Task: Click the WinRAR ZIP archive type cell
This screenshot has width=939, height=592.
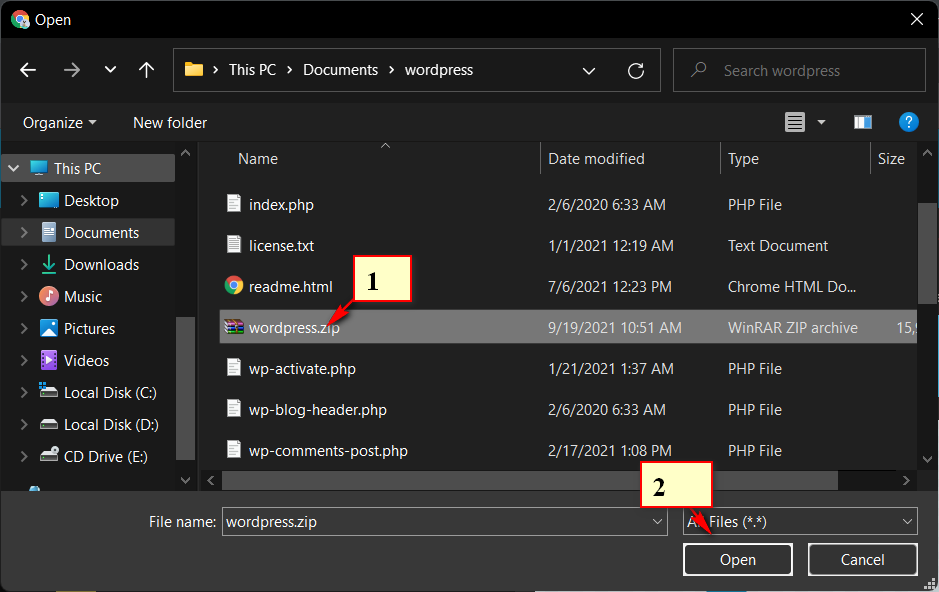Action: [x=792, y=327]
